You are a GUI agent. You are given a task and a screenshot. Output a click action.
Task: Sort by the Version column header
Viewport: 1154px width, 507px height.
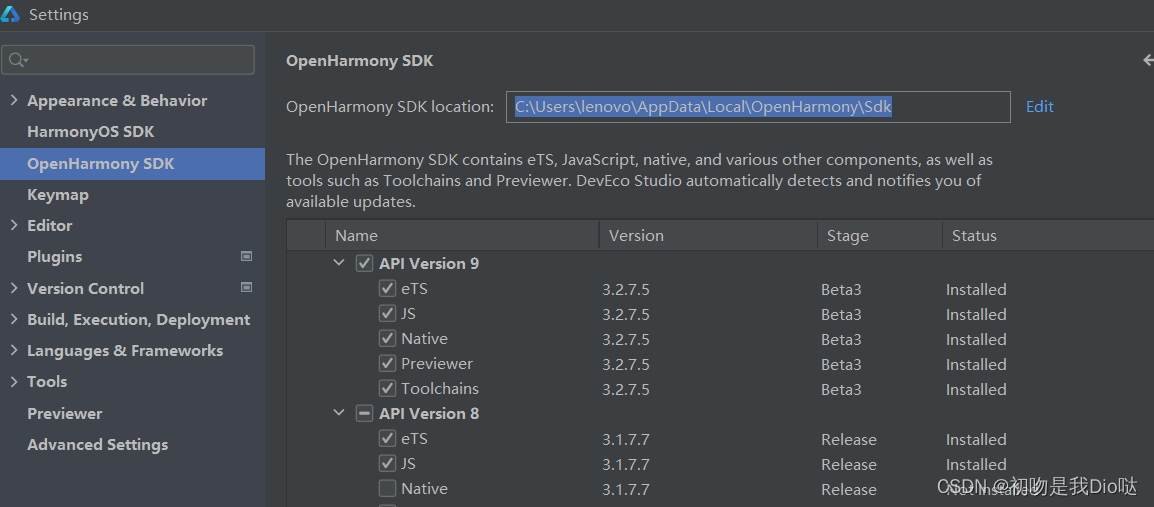[708, 235]
